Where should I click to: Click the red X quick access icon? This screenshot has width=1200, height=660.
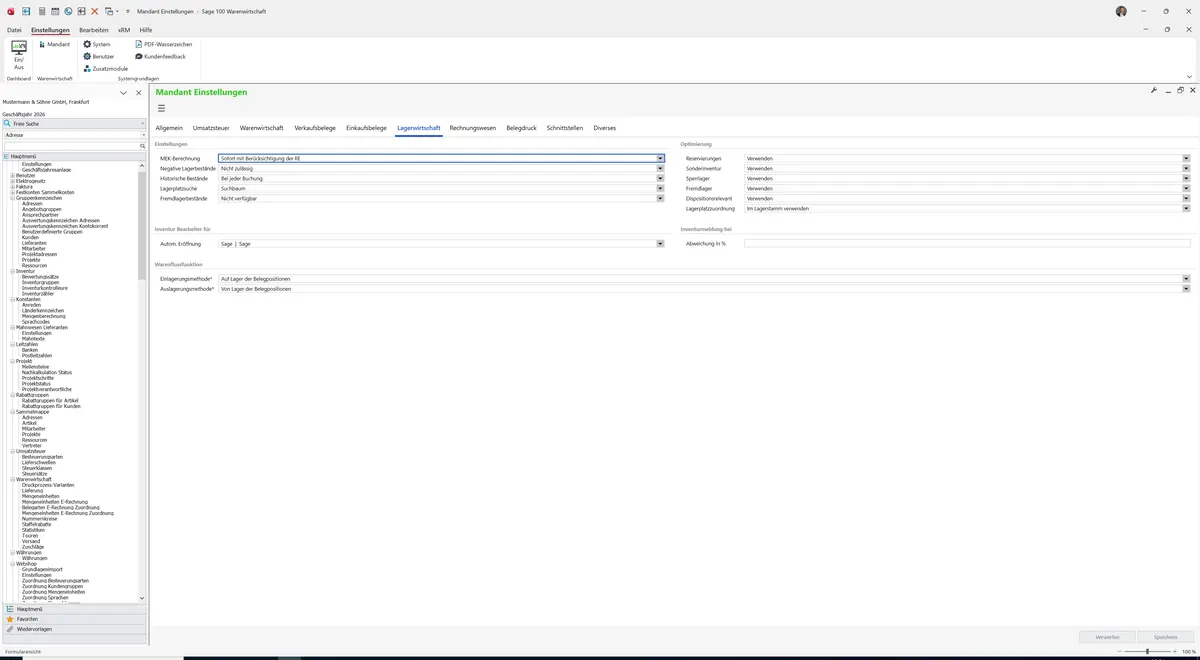[x=94, y=11]
